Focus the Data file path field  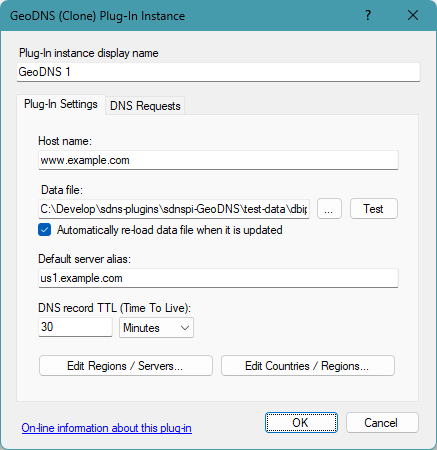(174, 209)
